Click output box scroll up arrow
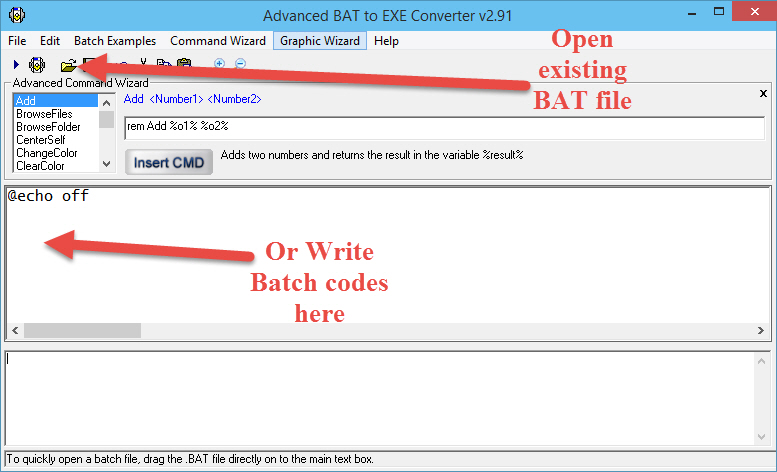This screenshot has width=777, height=472. click(761, 362)
